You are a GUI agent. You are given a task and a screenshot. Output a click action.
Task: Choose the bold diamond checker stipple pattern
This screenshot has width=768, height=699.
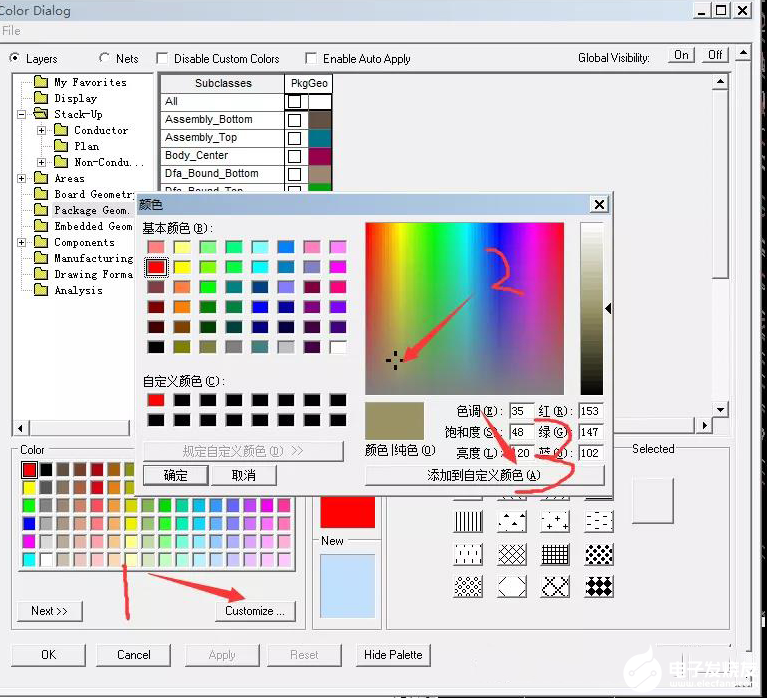pyautogui.click(x=599, y=587)
